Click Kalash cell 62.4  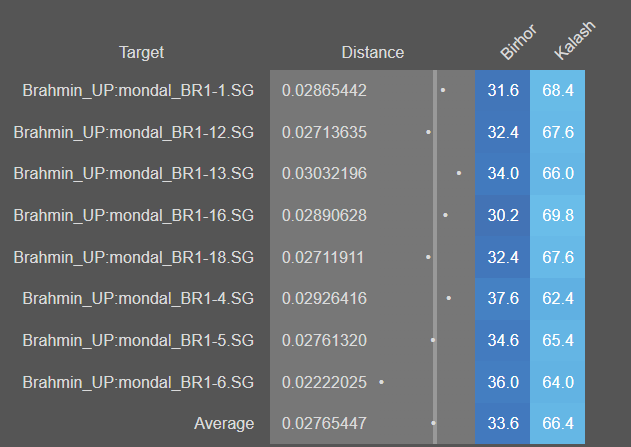(558, 299)
